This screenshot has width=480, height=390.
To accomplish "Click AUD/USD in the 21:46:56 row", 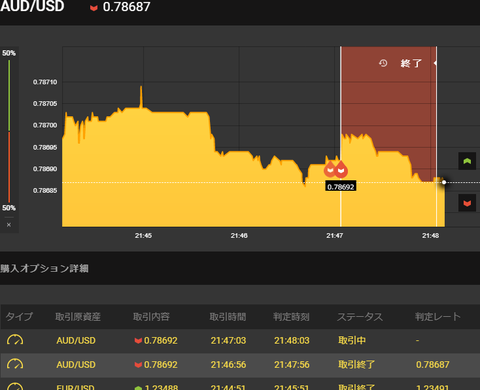I will [x=76, y=364].
